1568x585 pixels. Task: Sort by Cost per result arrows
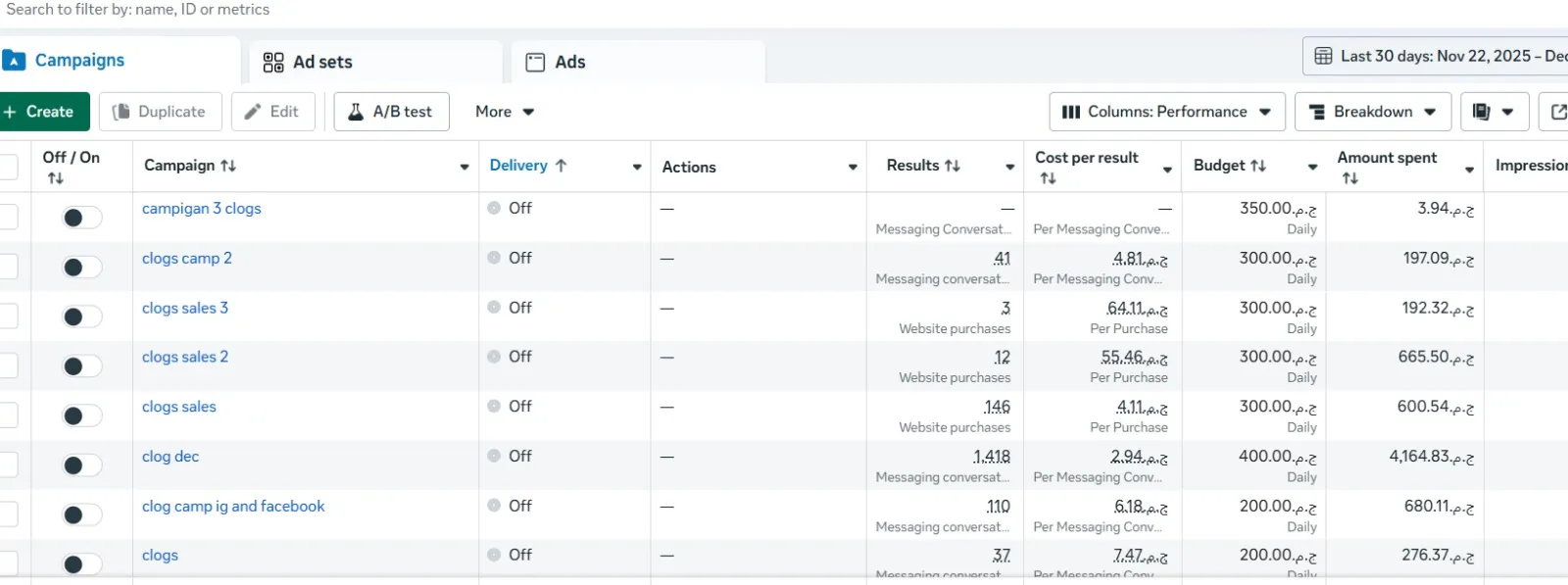pyautogui.click(x=1049, y=178)
